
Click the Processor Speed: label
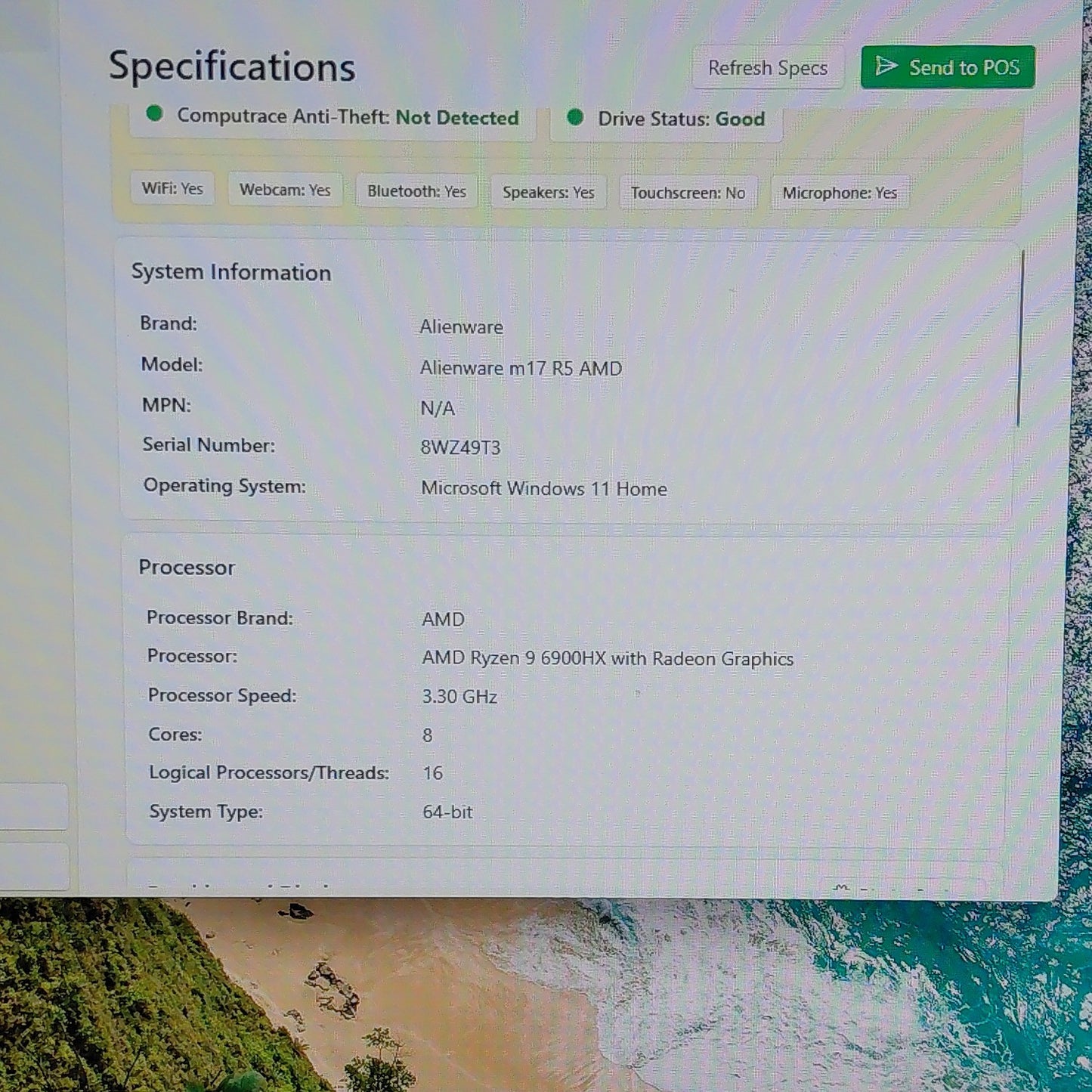[x=222, y=696]
